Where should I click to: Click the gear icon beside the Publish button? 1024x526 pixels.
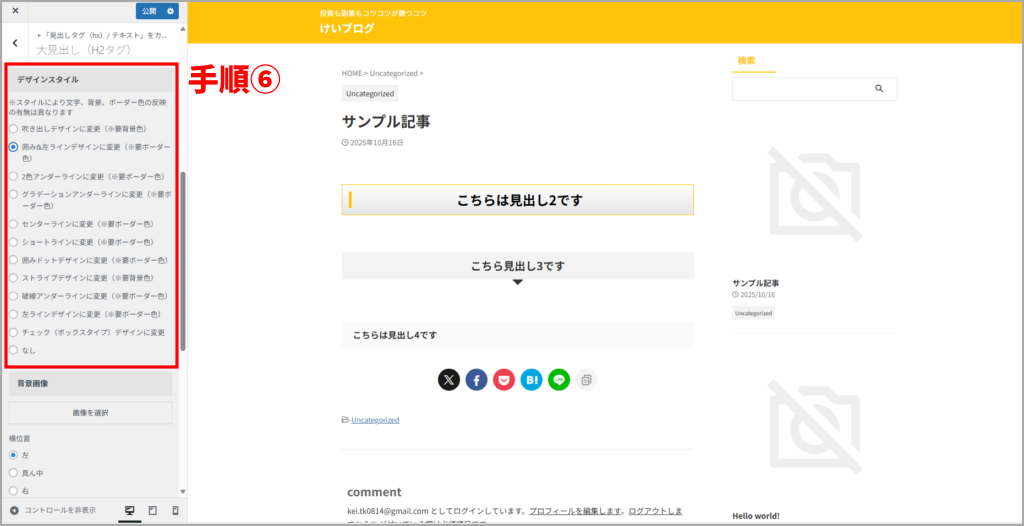(x=171, y=11)
